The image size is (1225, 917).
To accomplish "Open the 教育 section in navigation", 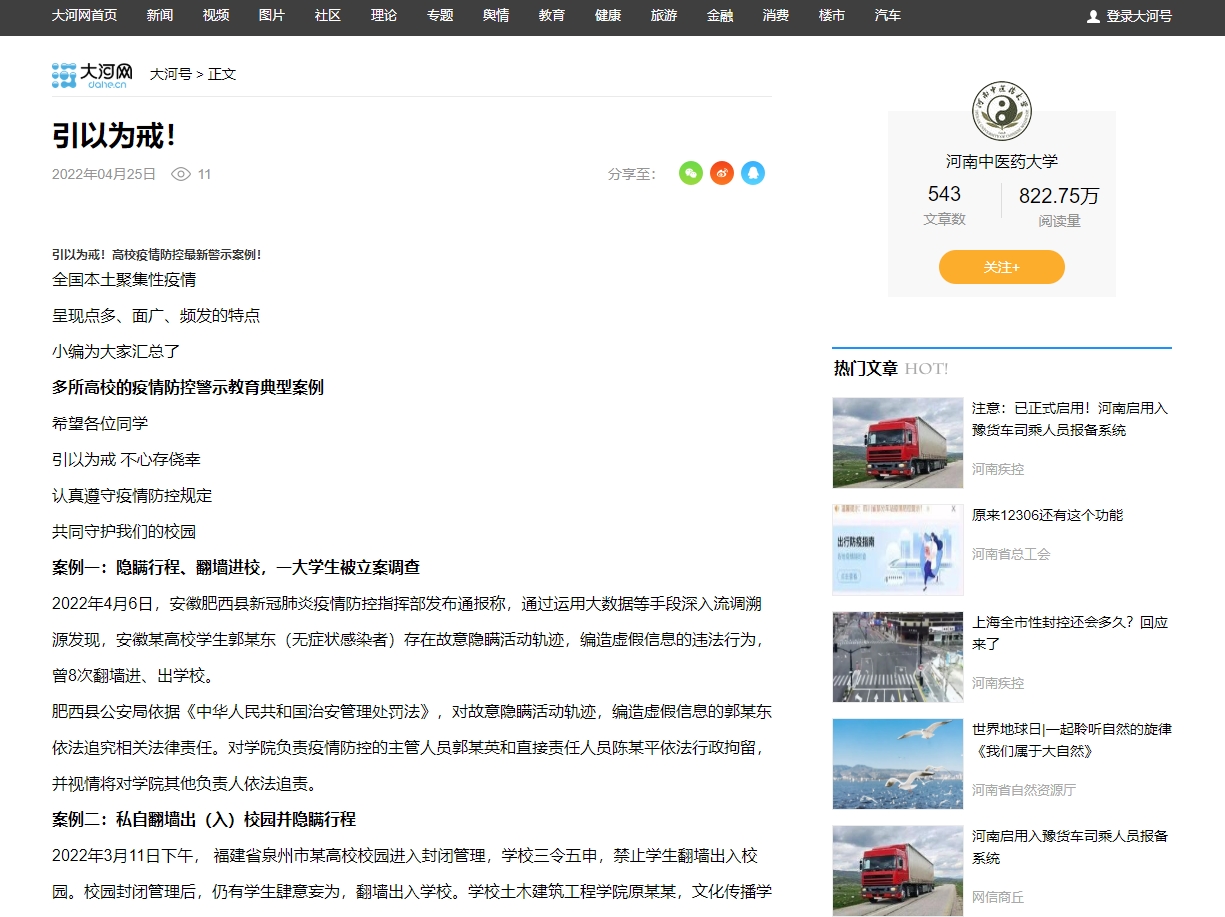I will (552, 16).
